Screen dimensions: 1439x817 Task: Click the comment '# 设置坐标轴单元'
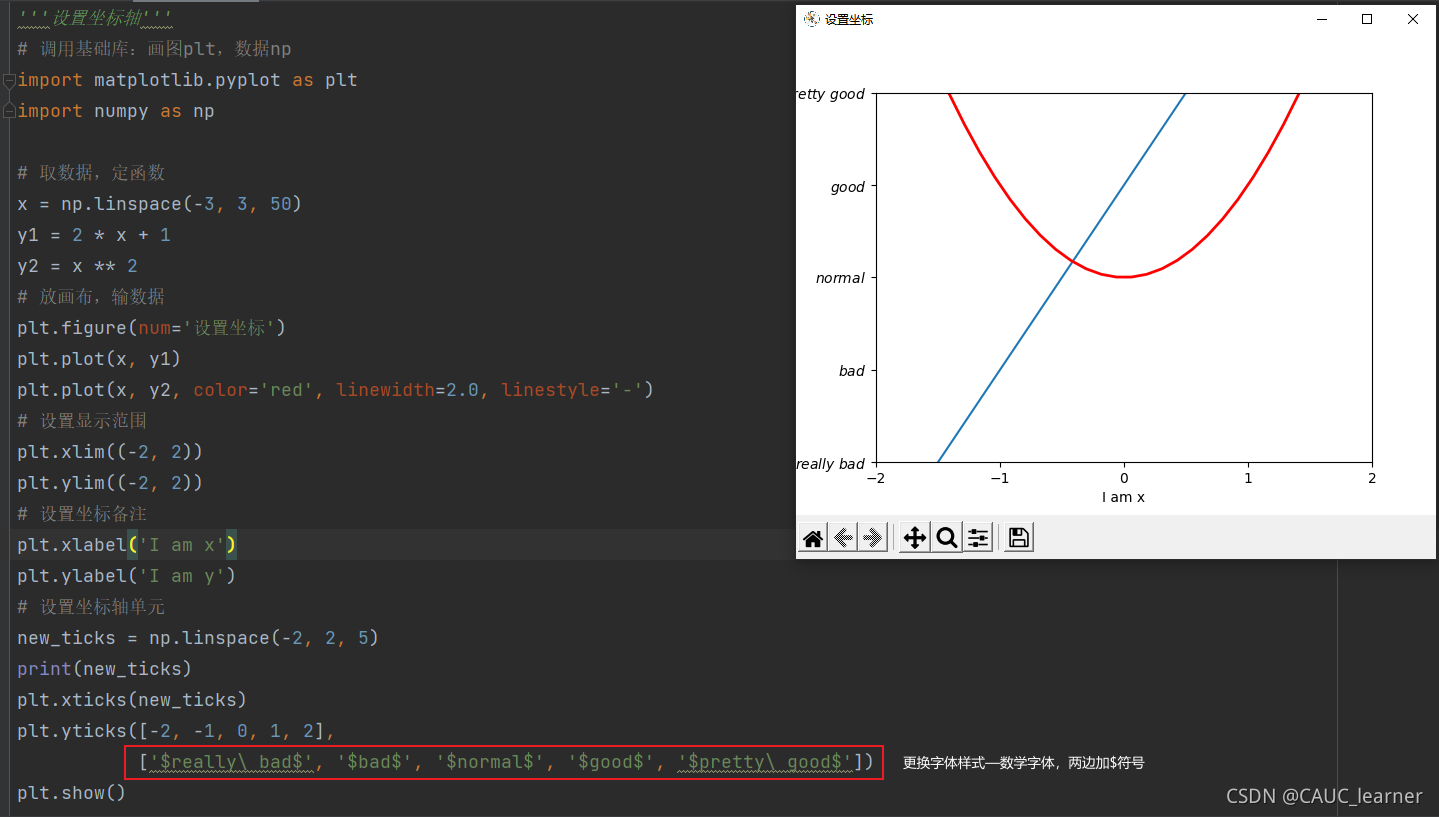pyautogui.click(x=91, y=607)
